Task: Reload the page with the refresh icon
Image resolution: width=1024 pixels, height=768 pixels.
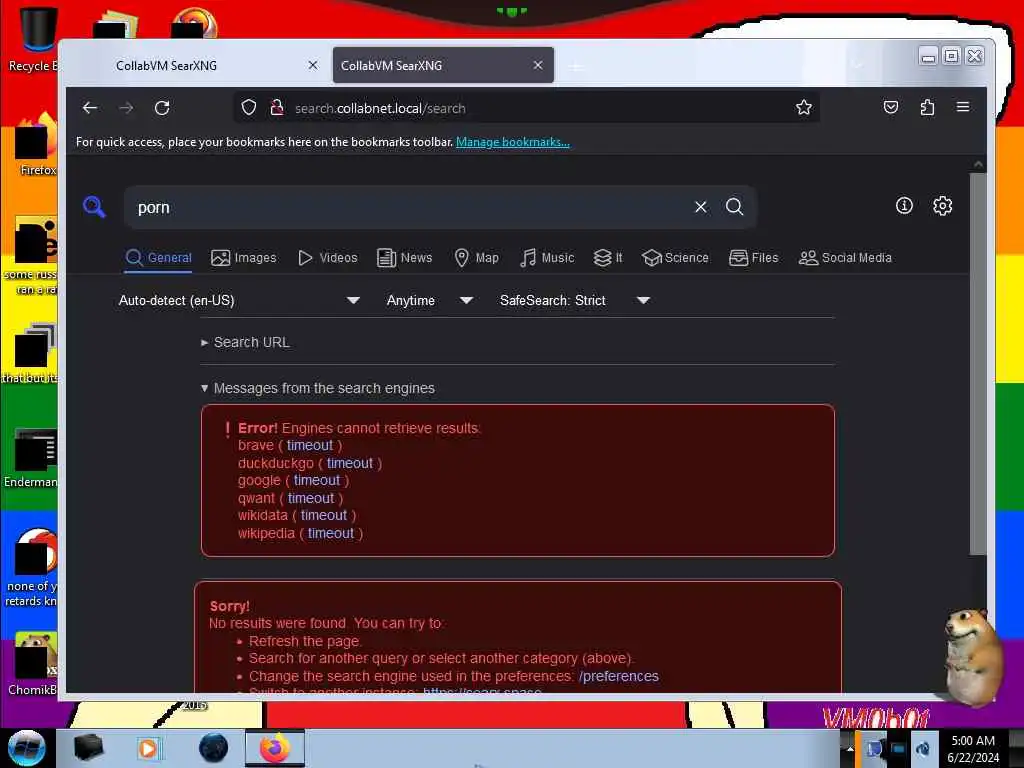Action: click(162, 108)
